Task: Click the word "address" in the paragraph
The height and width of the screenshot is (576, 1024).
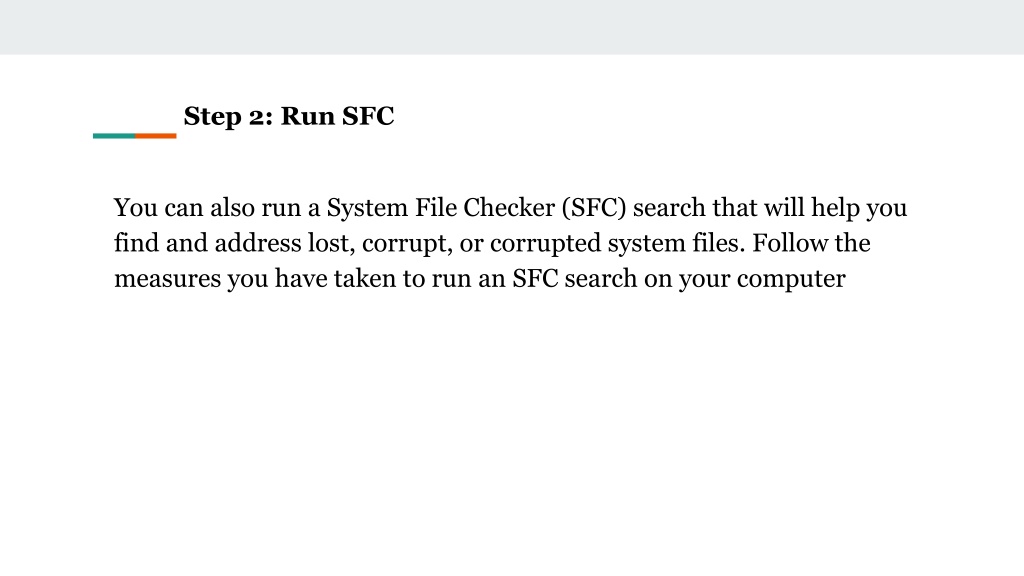Action: [x=258, y=243]
